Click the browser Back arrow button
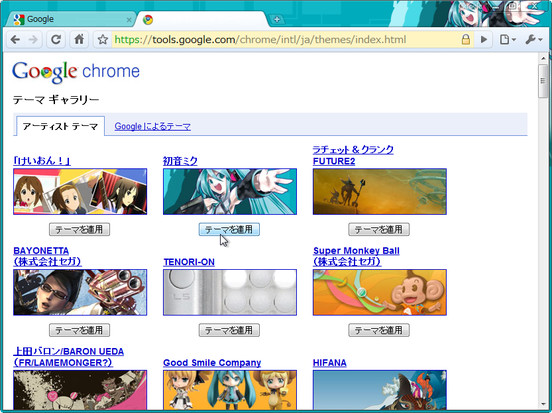The width and height of the screenshot is (552, 413). (x=15, y=39)
